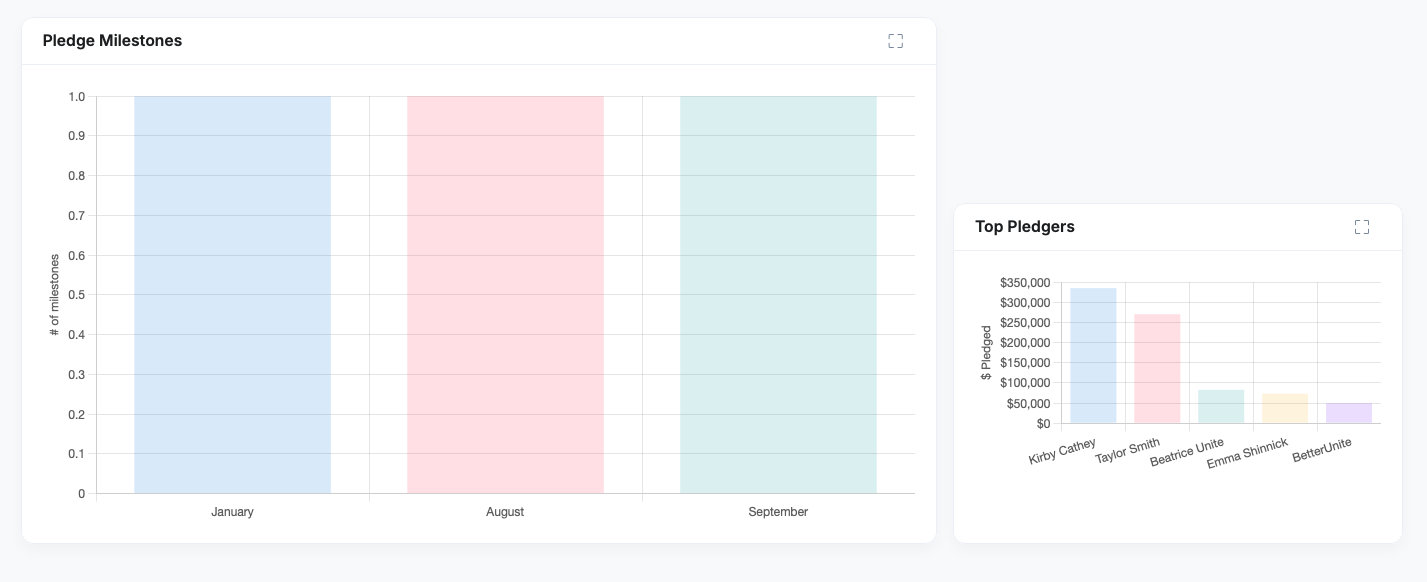Click the Top Pledgers title
The height and width of the screenshot is (582, 1427).
click(1025, 227)
